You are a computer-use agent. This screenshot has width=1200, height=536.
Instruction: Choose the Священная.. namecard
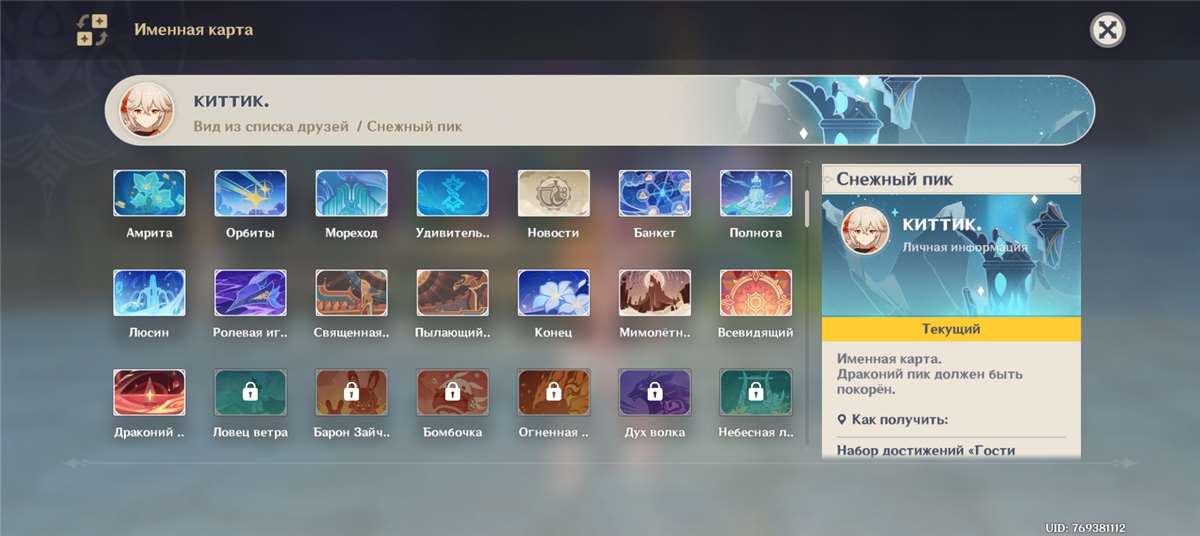(x=351, y=293)
